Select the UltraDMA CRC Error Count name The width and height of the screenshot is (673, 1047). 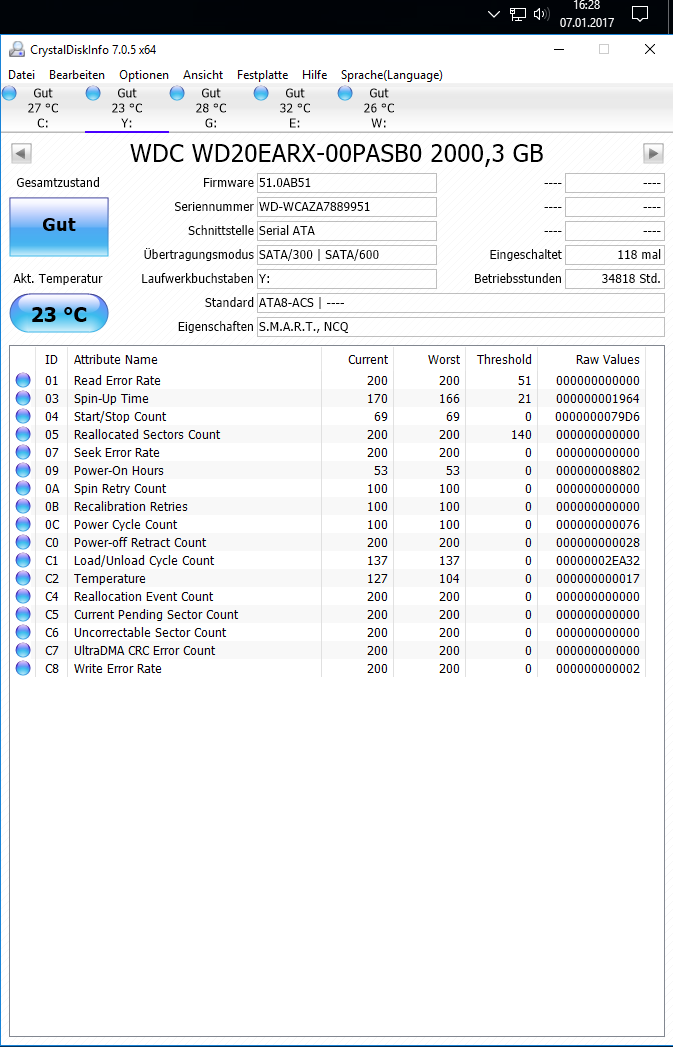pyautogui.click(x=144, y=651)
